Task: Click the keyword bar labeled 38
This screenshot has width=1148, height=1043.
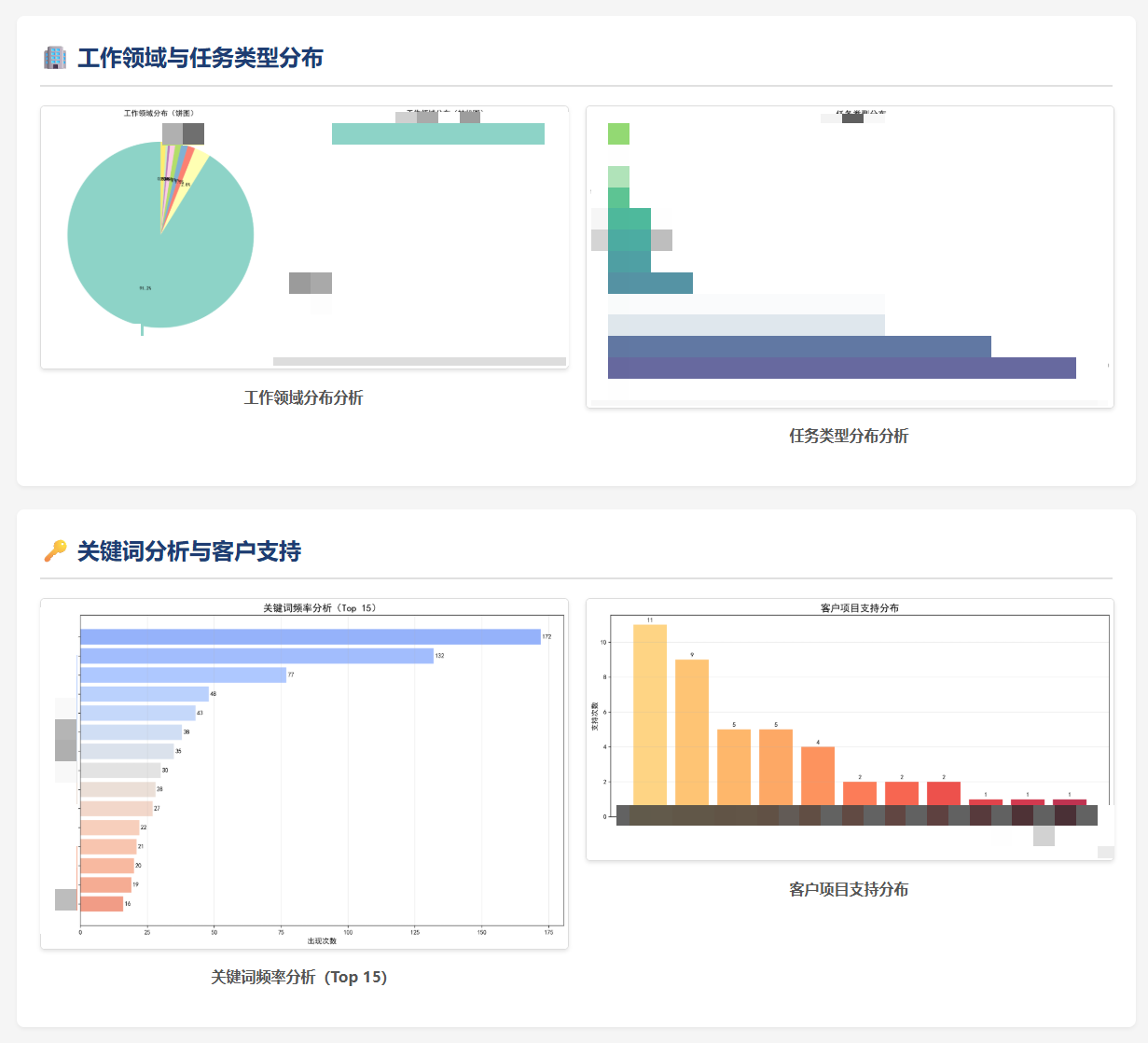Action: [x=131, y=732]
